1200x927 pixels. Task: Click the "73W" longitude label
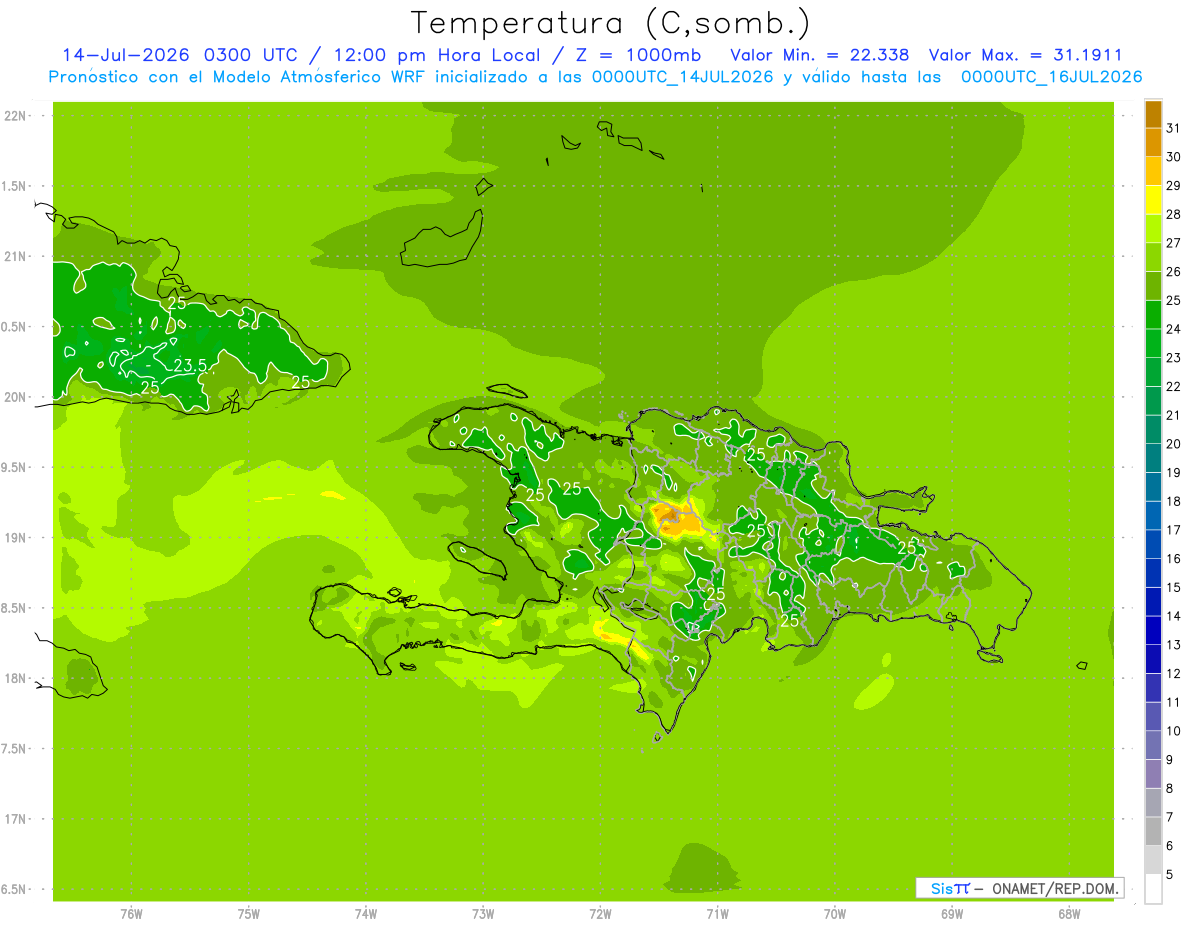click(483, 913)
